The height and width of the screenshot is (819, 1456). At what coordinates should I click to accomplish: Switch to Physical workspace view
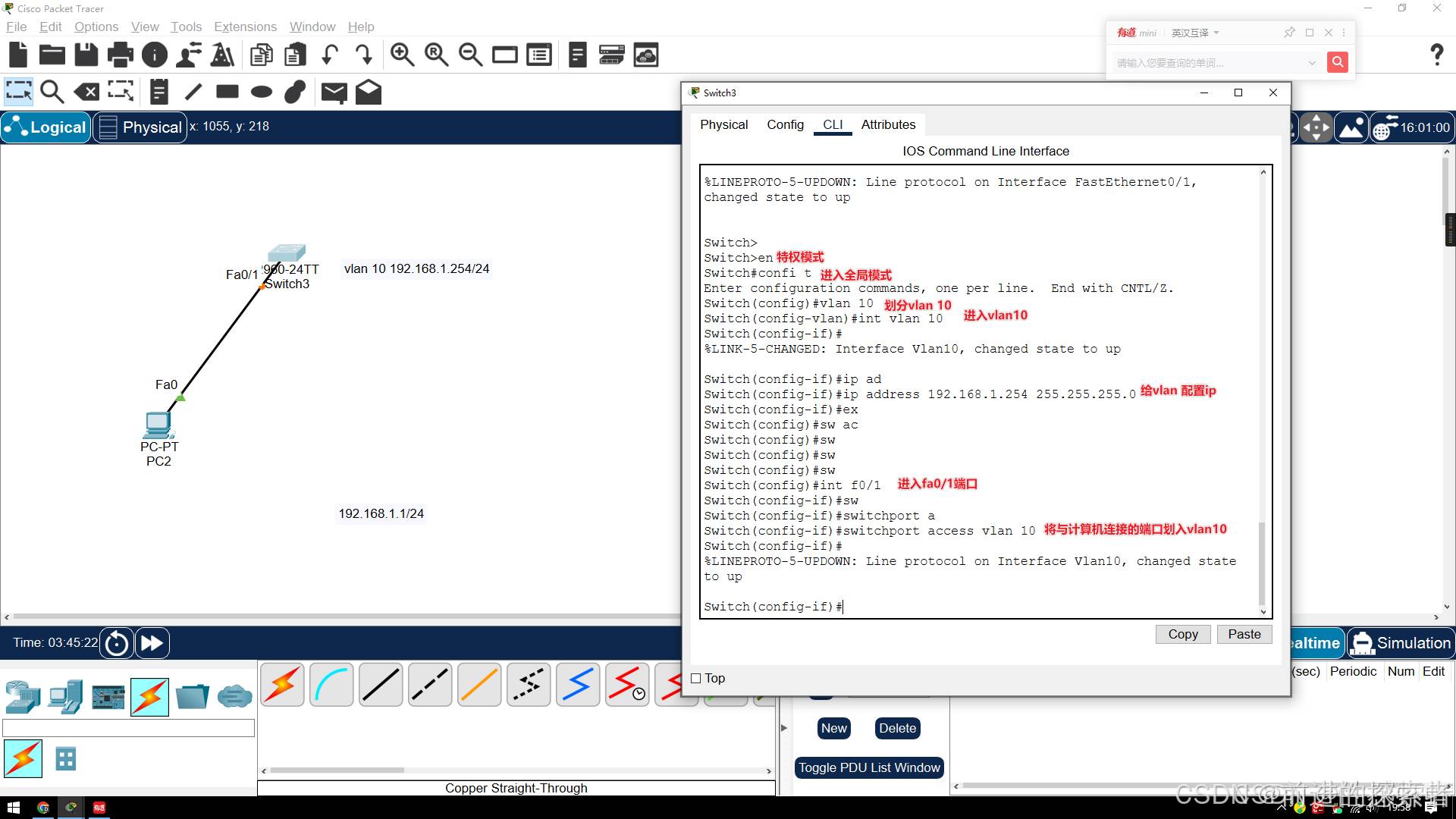[140, 127]
